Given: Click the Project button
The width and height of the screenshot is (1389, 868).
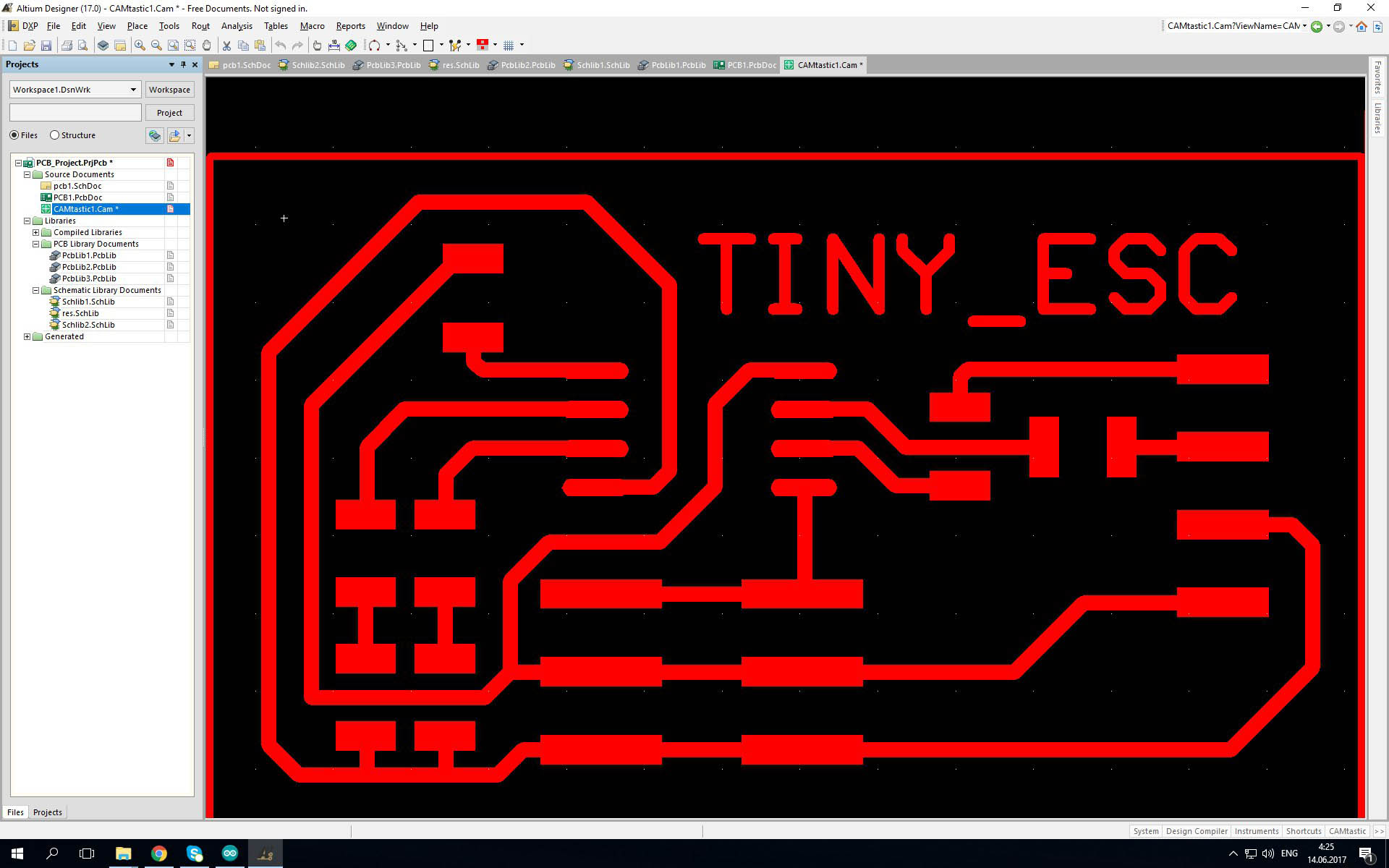Looking at the screenshot, I should (x=169, y=113).
